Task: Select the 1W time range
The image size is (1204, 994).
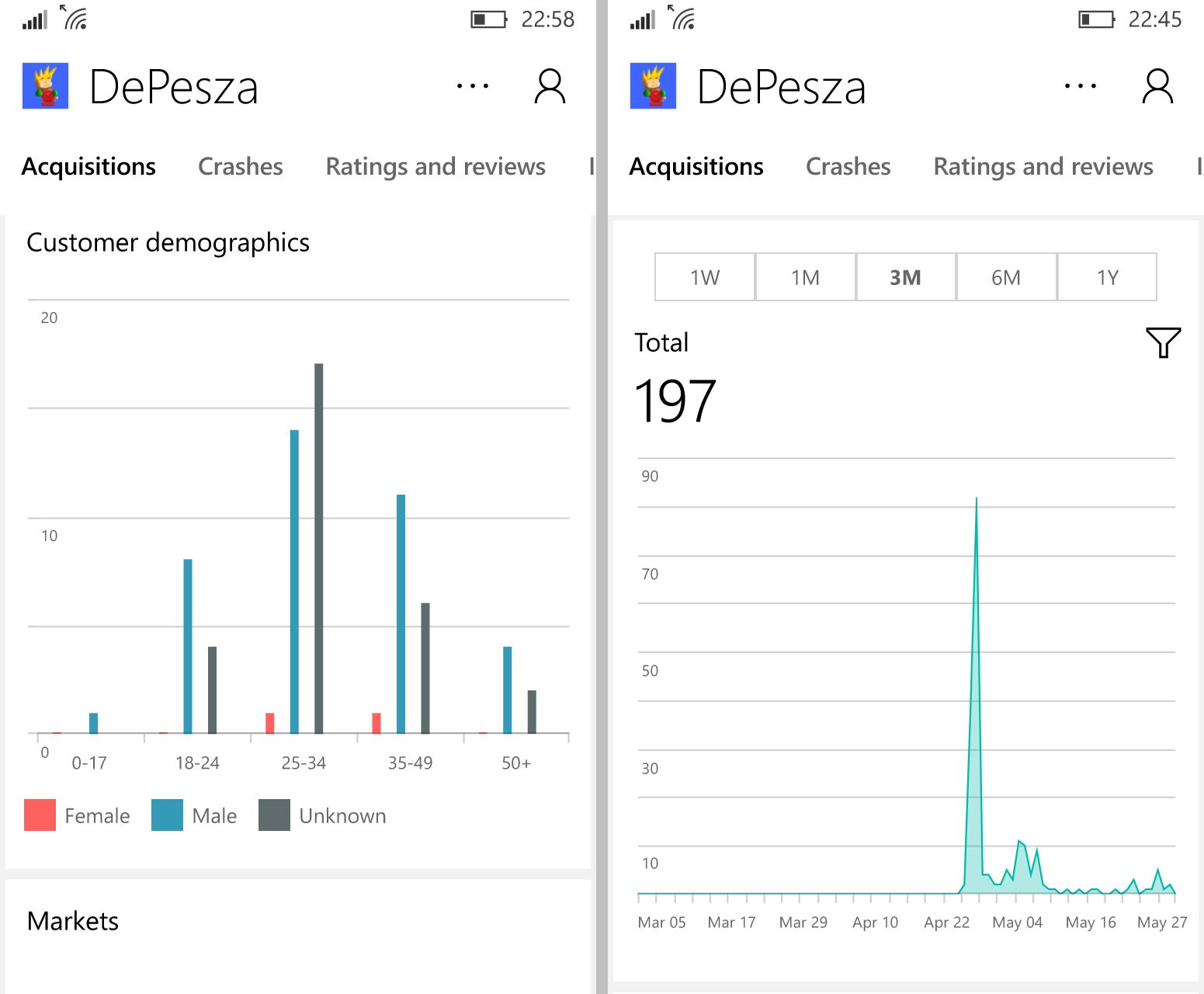Action: coord(705,277)
